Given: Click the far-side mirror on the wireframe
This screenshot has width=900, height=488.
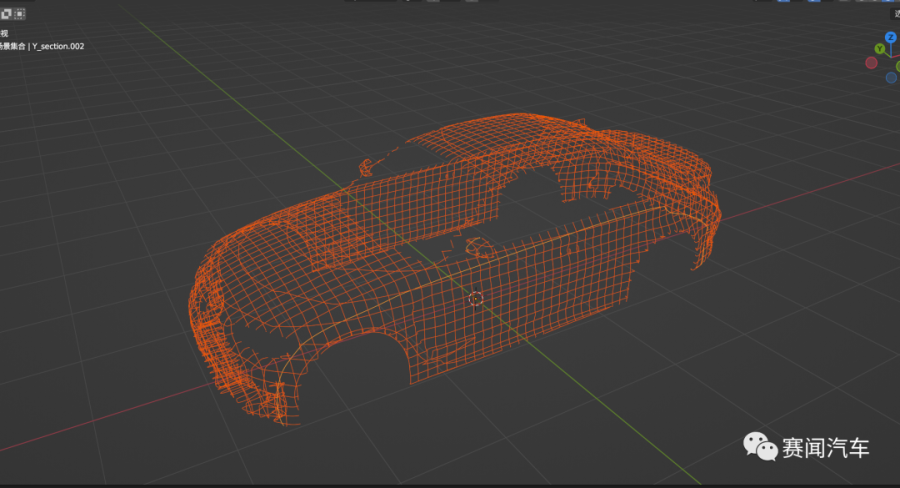Looking at the screenshot, I should pyautogui.click(x=366, y=164).
